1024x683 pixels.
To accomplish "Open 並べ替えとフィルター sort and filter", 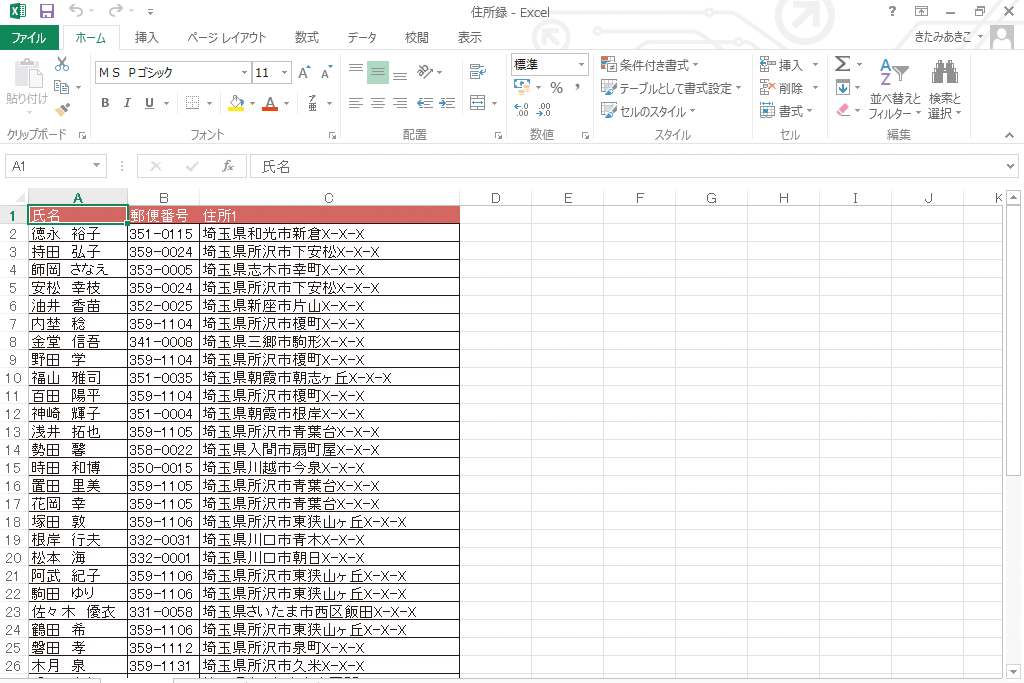I will pyautogui.click(x=894, y=88).
